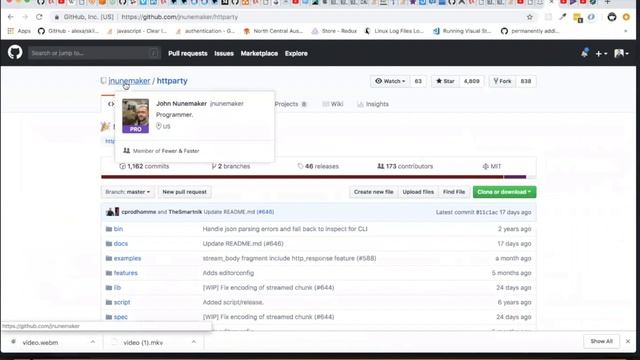Open the user avatar menu in header
Viewport: 640px width, 360px height.
pos(621,53)
